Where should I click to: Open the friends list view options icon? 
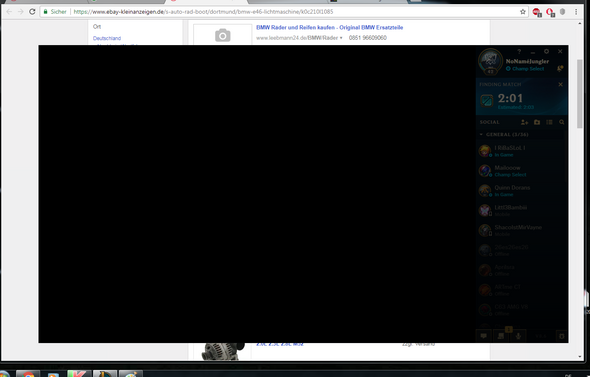pos(549,122)
